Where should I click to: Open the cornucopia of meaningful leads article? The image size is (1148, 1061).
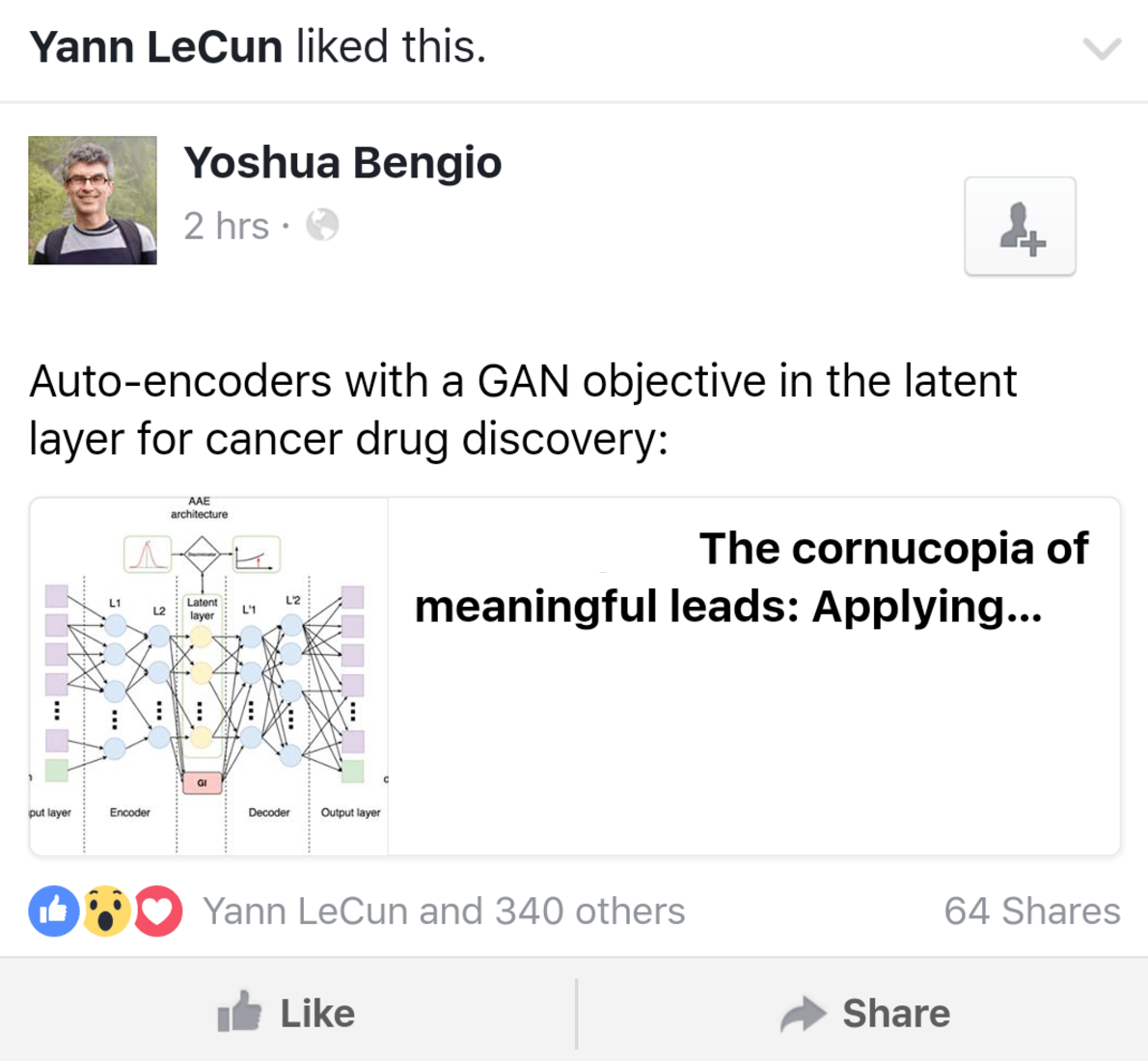click(x=752, y=578)
